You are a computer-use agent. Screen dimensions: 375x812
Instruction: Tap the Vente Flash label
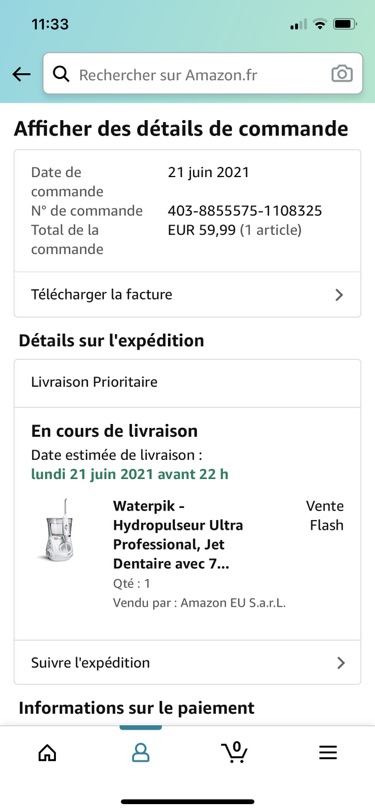(325, 515)
